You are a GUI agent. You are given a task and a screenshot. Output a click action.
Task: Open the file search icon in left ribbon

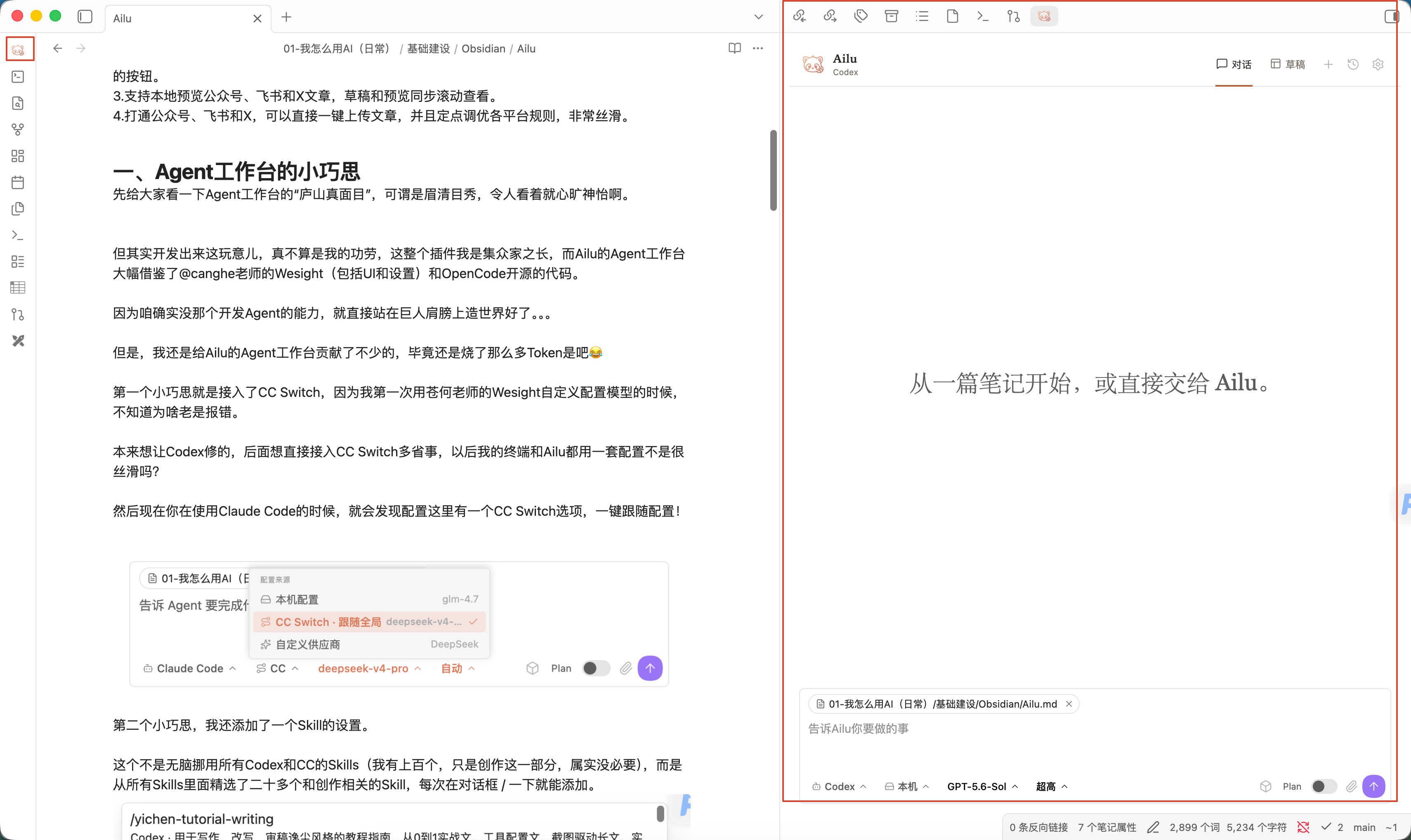click(18, 103)
